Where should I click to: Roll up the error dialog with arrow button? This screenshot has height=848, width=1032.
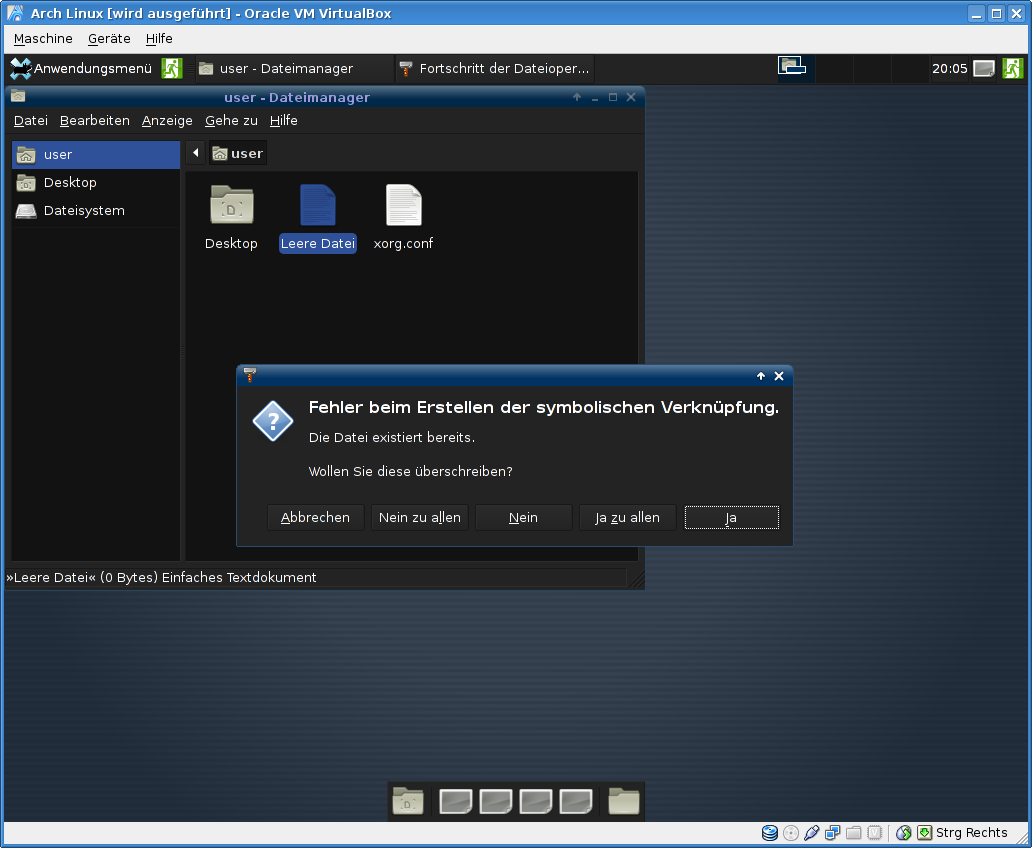pos(761,376)
